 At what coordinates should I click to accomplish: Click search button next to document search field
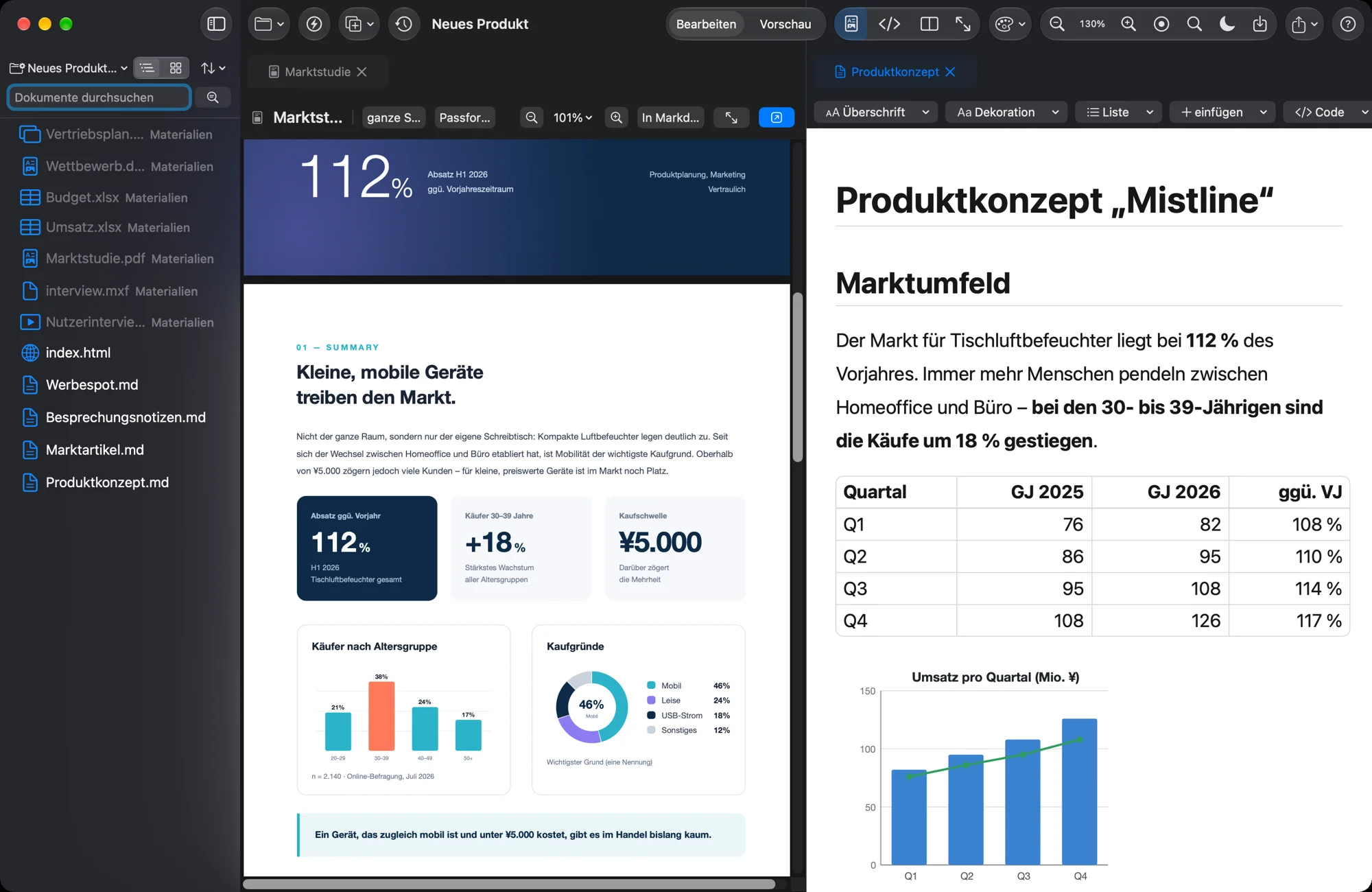point(213,97)
